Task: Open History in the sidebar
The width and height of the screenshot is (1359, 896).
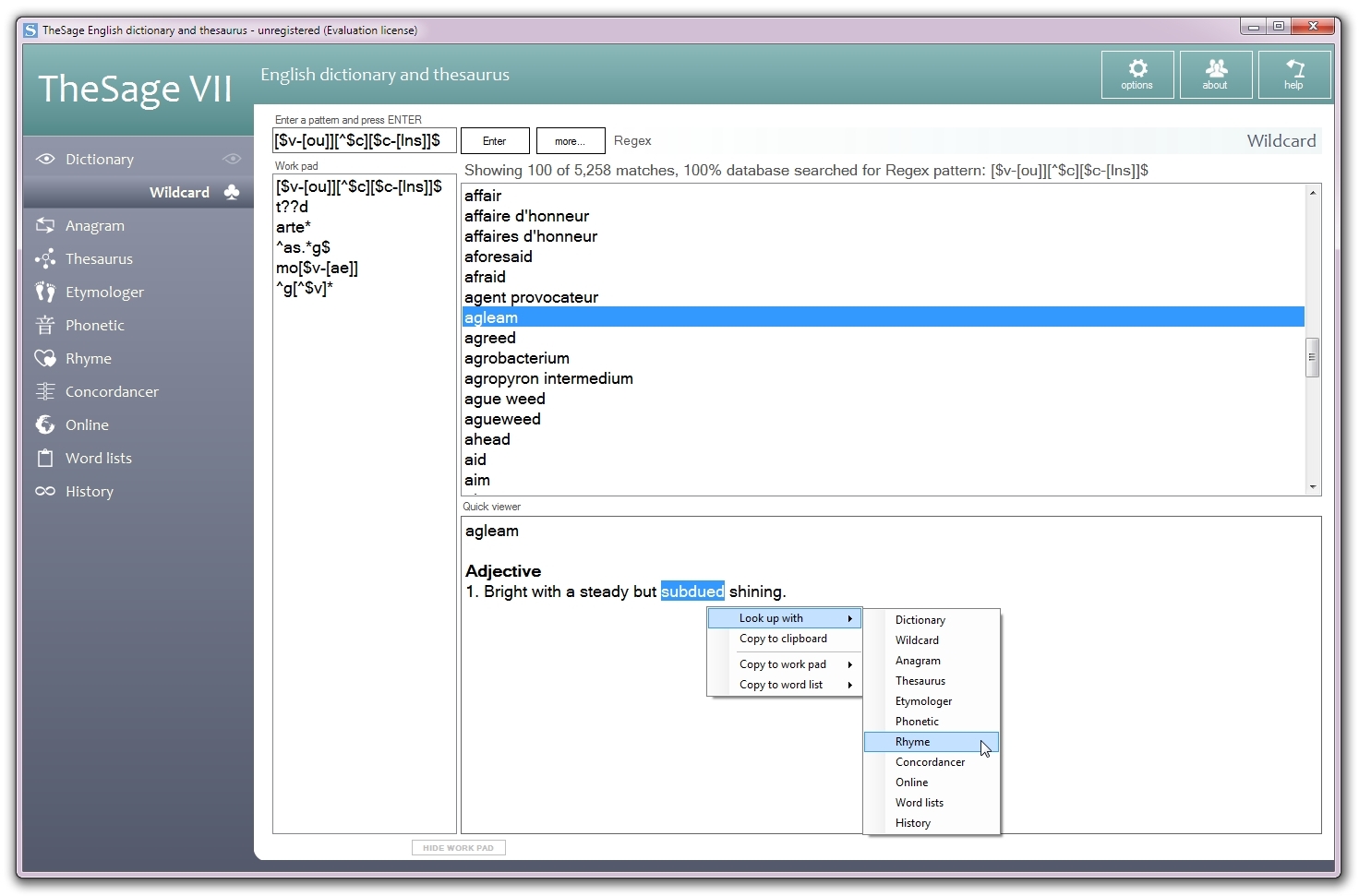Action: pyautogui.click(x=138, y=491)
